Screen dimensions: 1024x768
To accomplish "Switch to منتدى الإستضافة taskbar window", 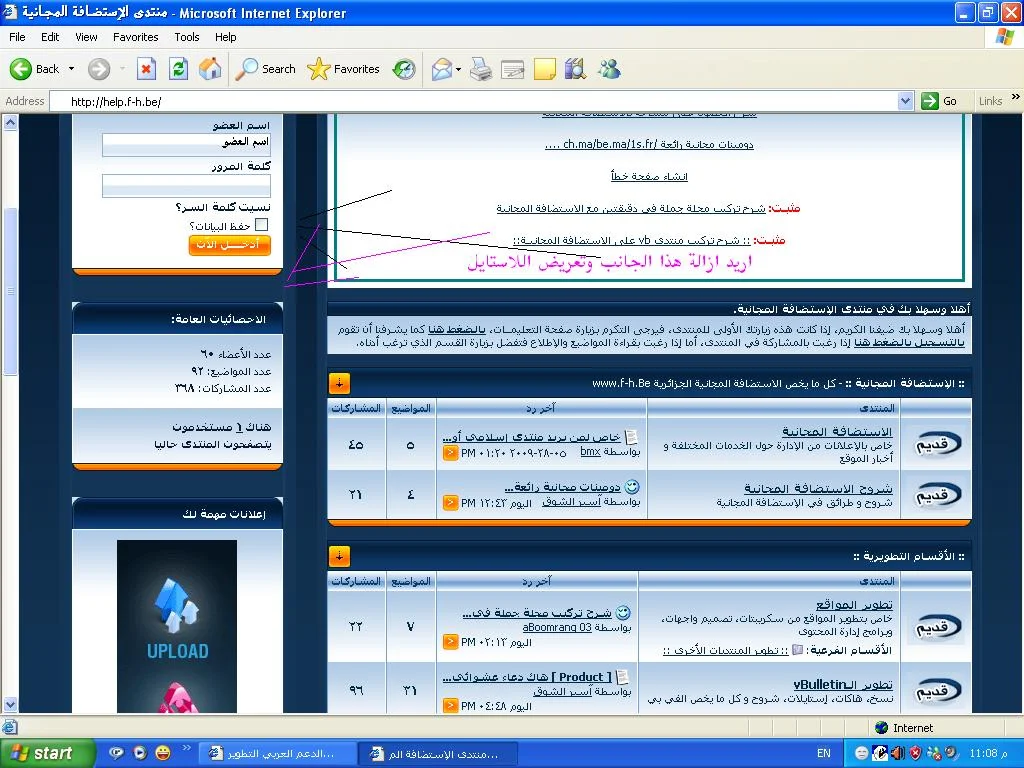I will pos(438,754).
